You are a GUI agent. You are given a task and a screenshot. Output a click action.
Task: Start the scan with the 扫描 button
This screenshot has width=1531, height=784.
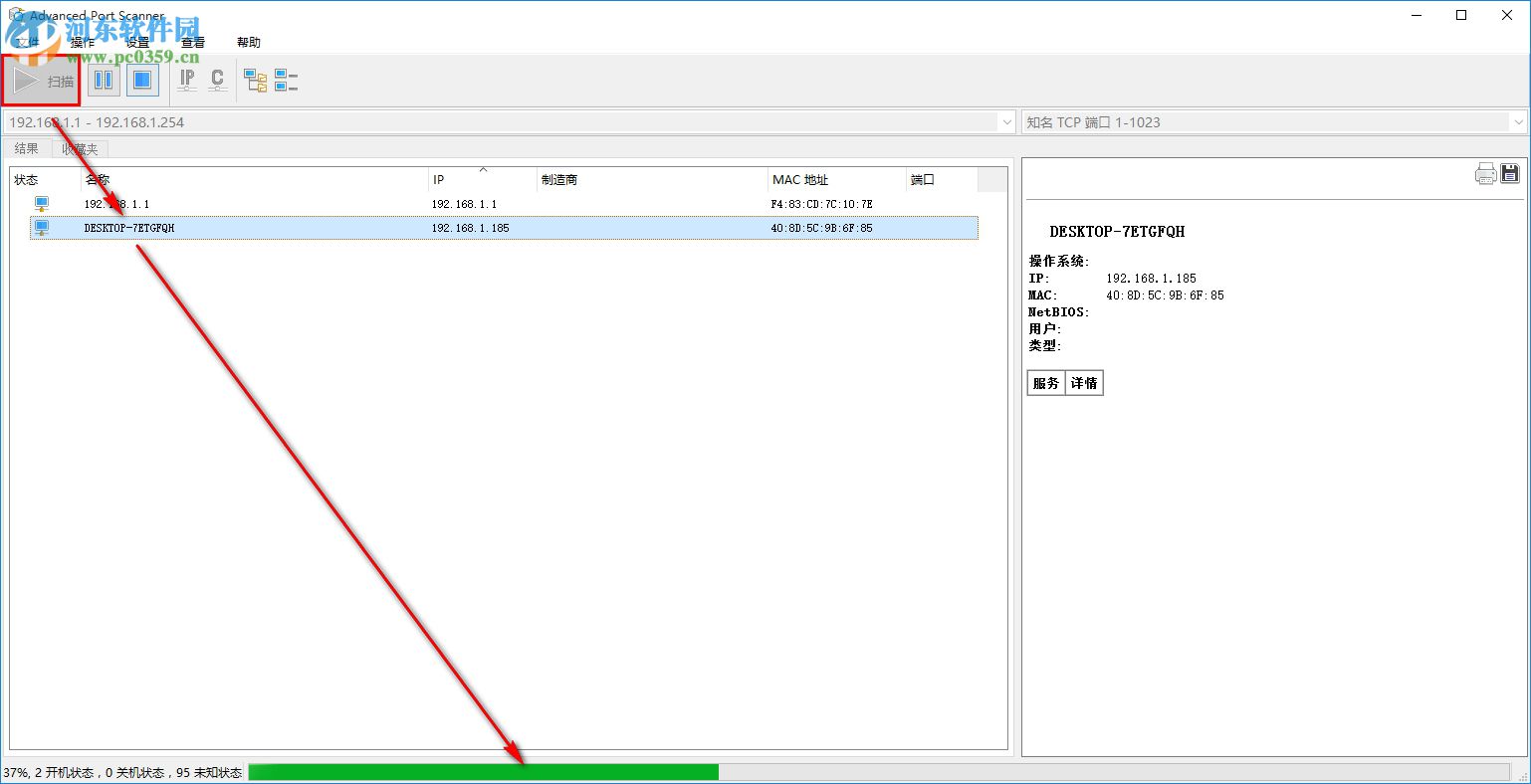tap(41, 80)
